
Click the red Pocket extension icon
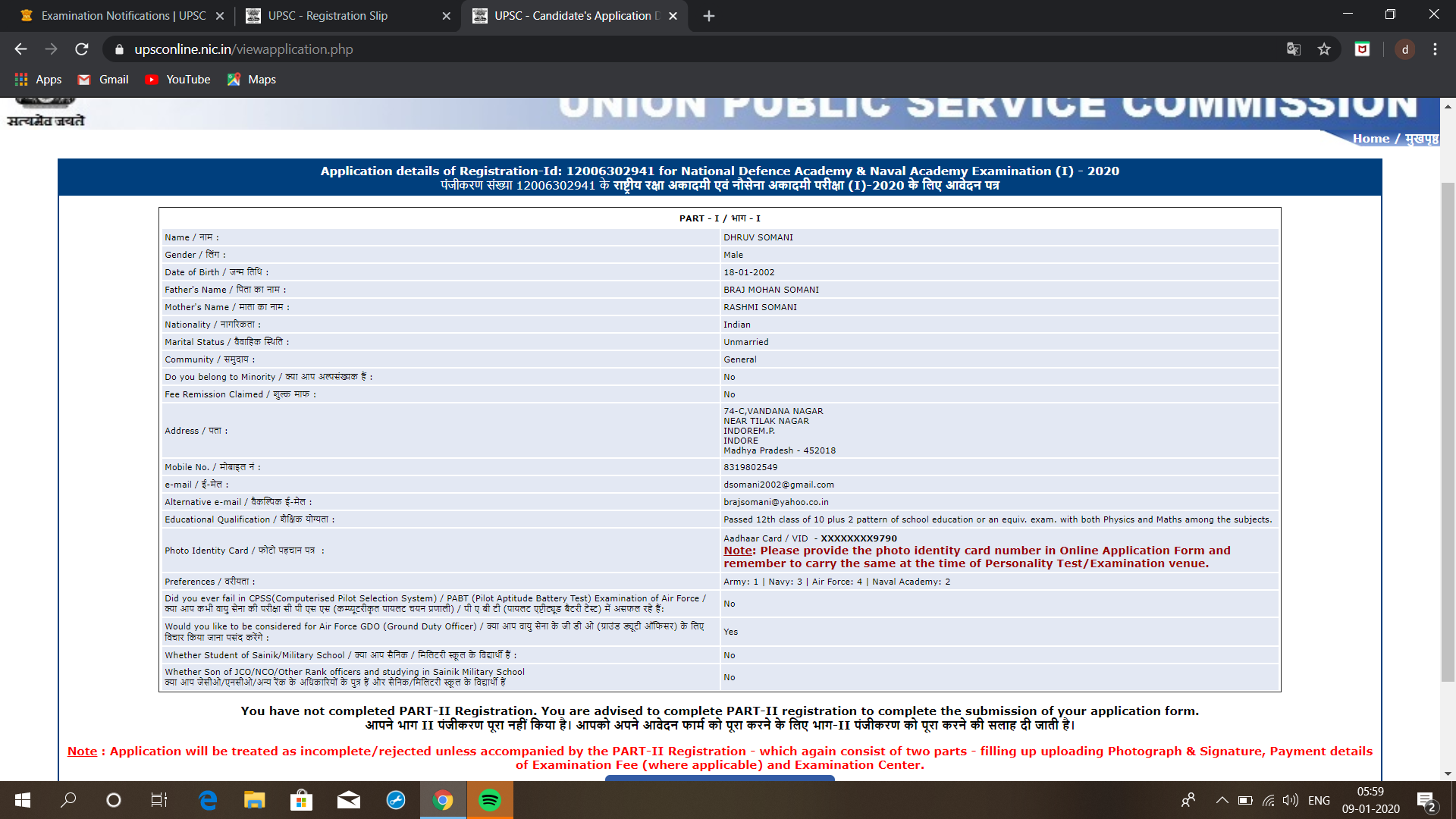(1362, 49)
